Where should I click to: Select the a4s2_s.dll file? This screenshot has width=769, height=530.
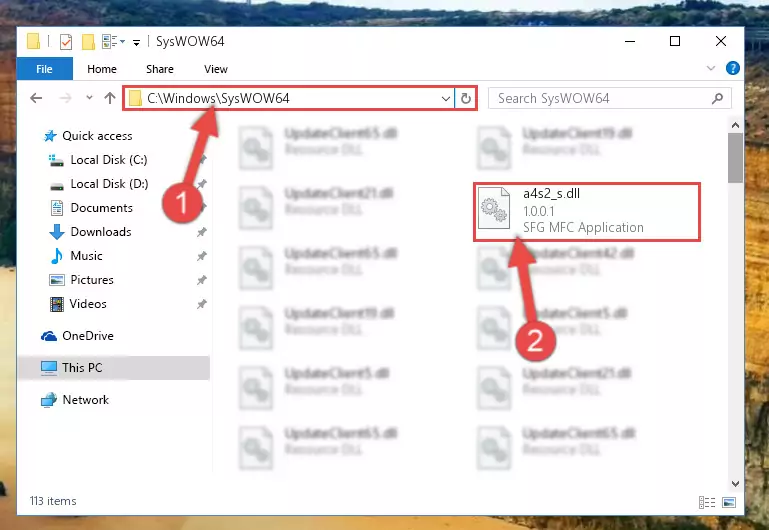[x=587, y=212]
